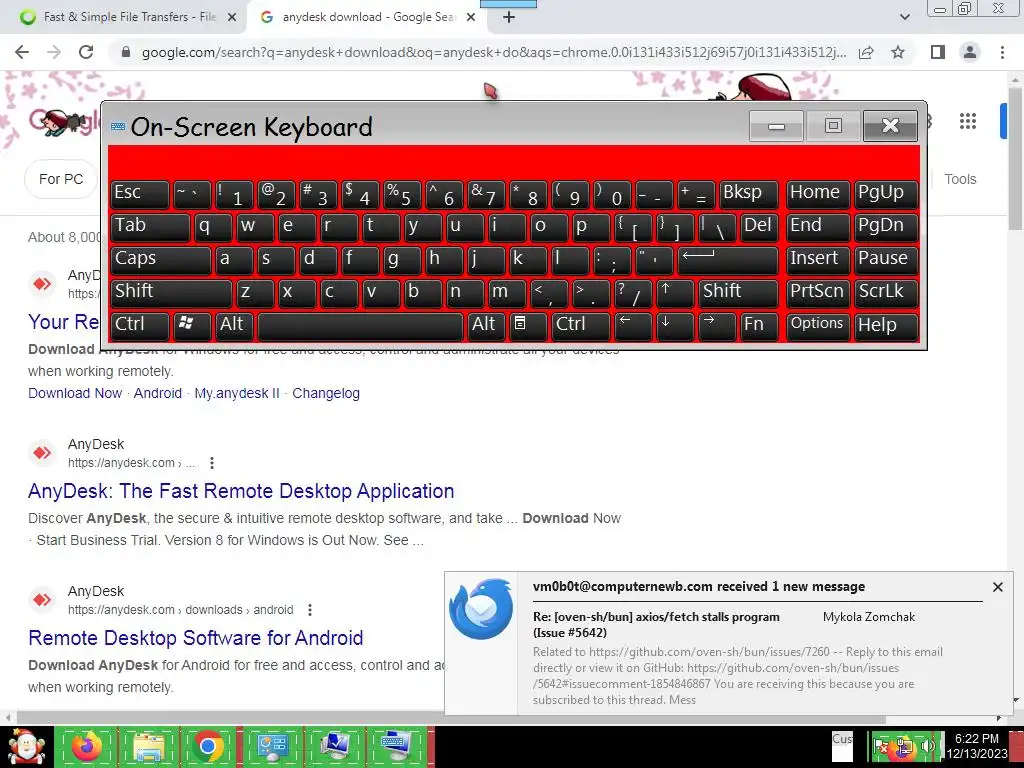
Task: Open Changelog sitelink
Action: (x=326, y=393)
